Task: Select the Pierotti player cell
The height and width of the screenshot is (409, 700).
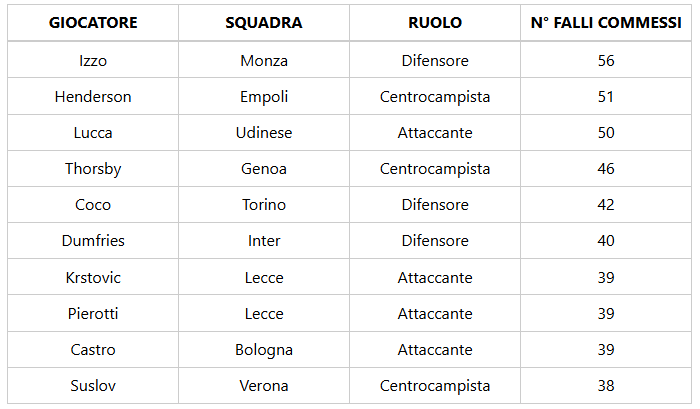Action: click(93, 314)
